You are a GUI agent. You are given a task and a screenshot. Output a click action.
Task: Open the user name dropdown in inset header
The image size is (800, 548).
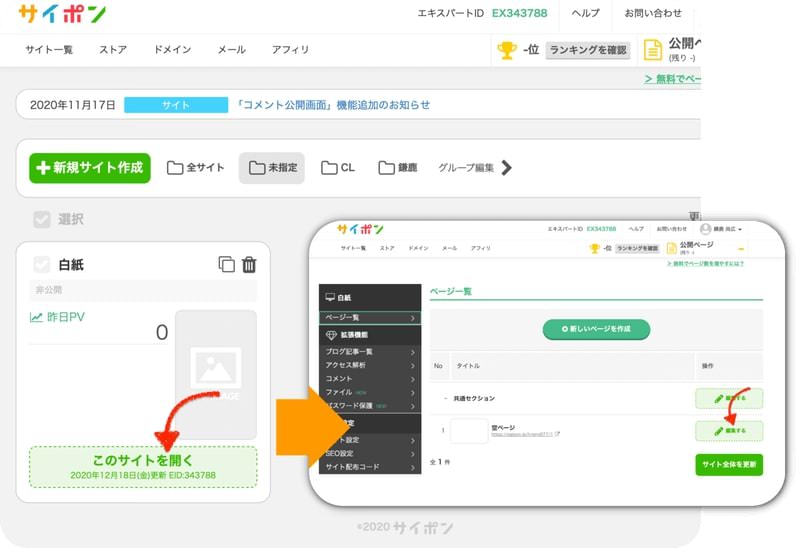coord(727,229)
